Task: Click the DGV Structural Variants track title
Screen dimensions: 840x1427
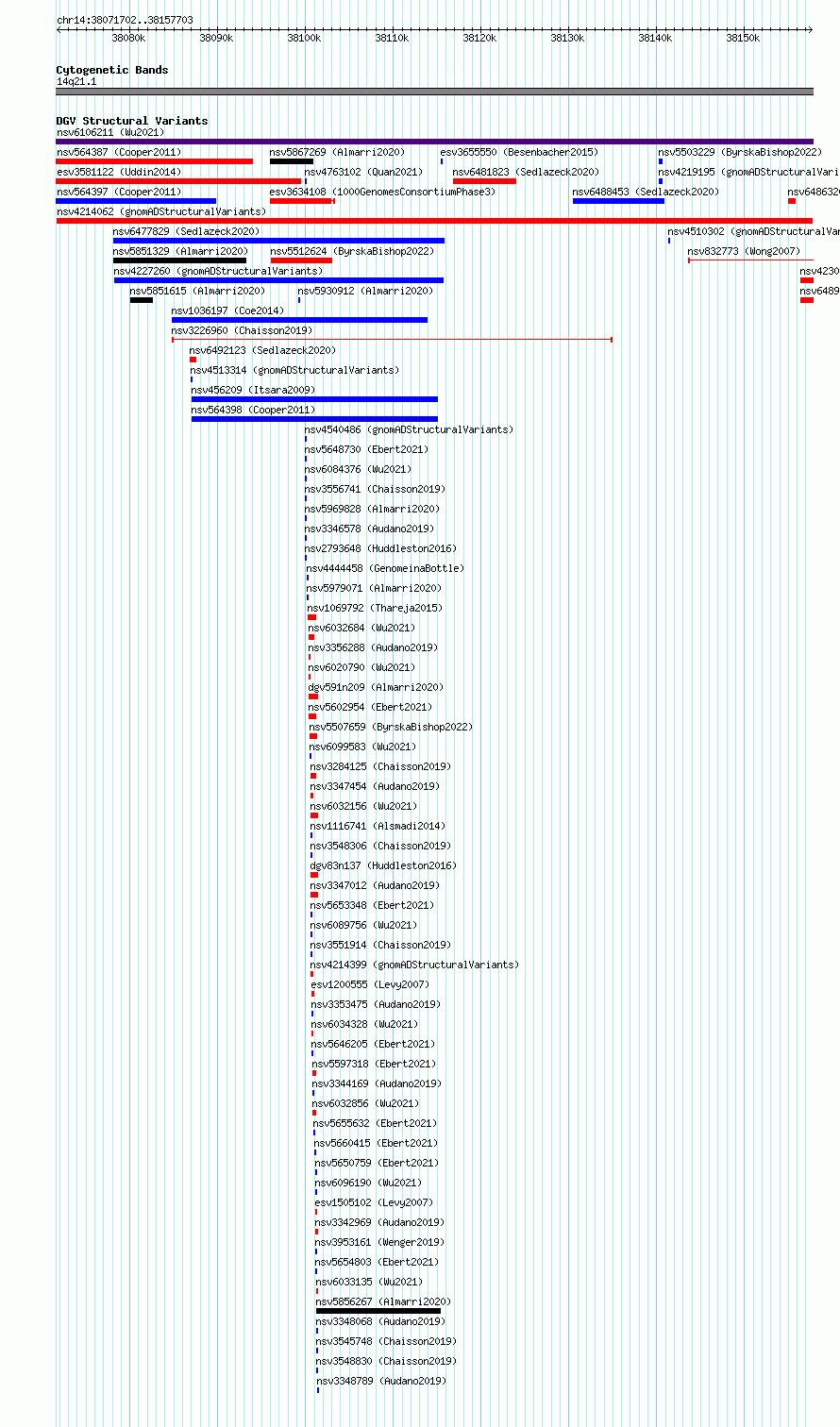Action: click(x=131, y=121)
